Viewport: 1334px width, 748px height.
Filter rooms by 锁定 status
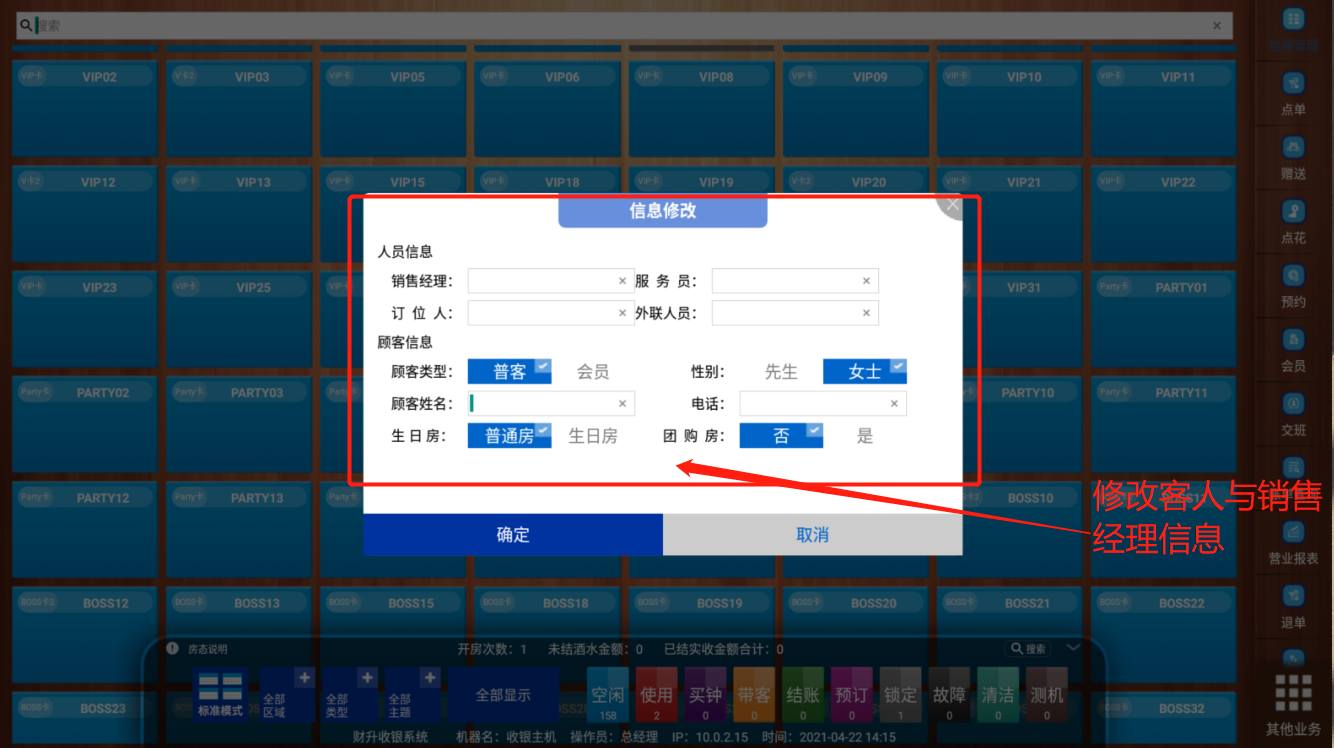(x=900, y=694)
